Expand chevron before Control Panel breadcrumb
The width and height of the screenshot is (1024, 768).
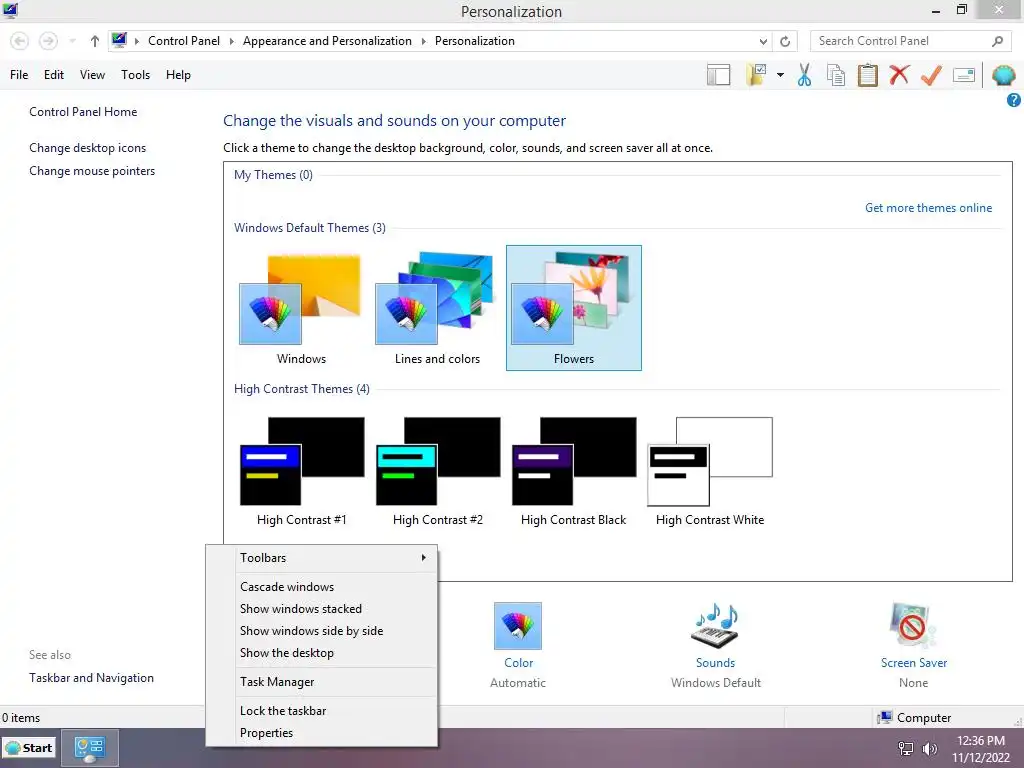[136, 41]
